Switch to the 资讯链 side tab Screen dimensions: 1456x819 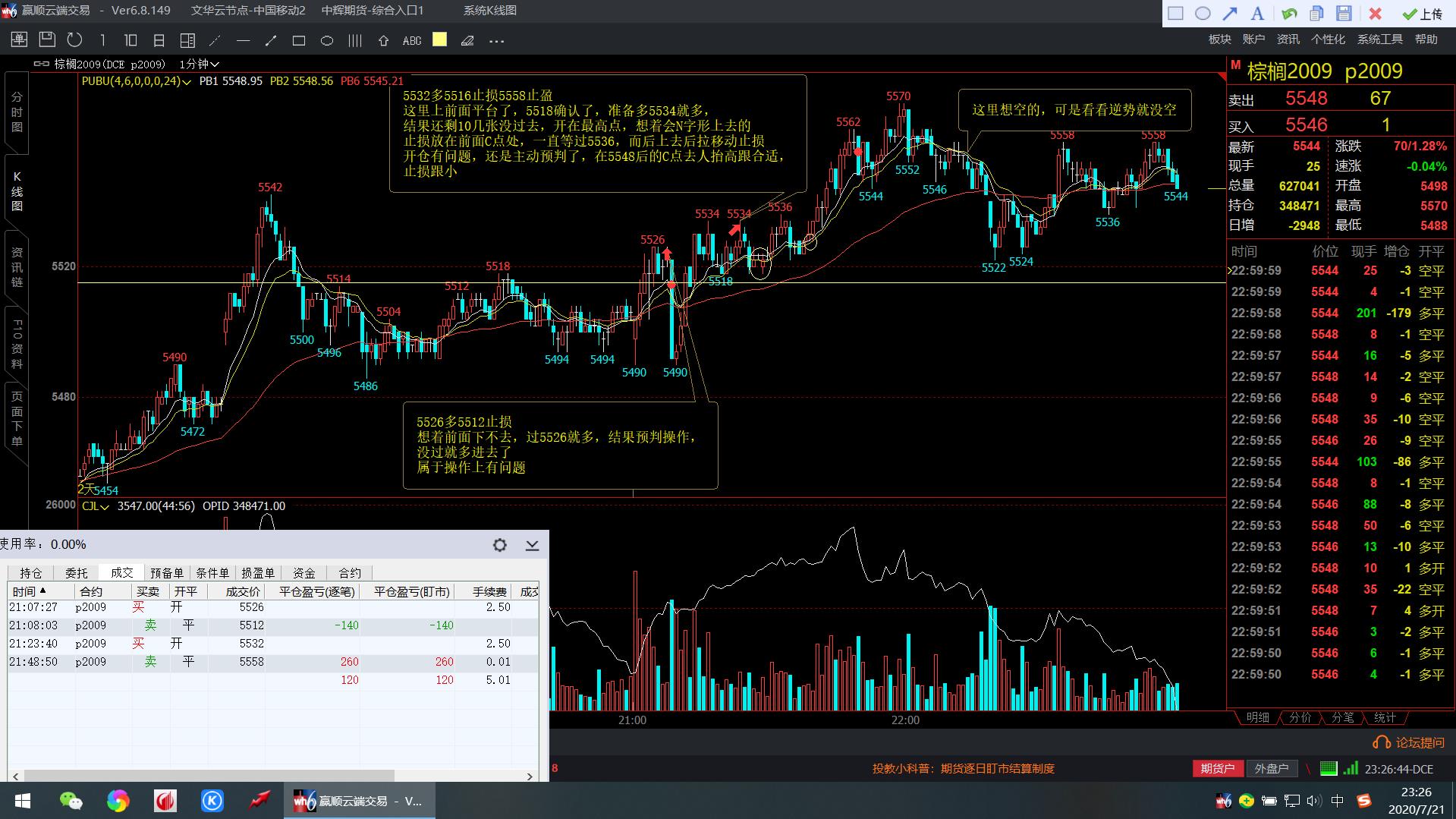pos(17,267)
